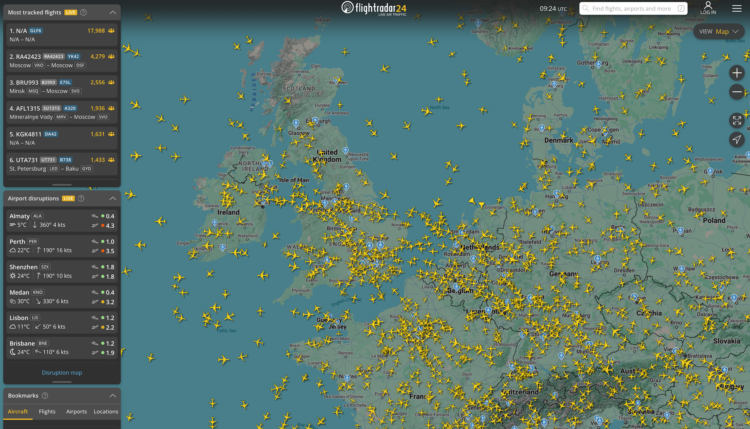
Task: Zoom in with the plus button
Action: coord(737,73)
